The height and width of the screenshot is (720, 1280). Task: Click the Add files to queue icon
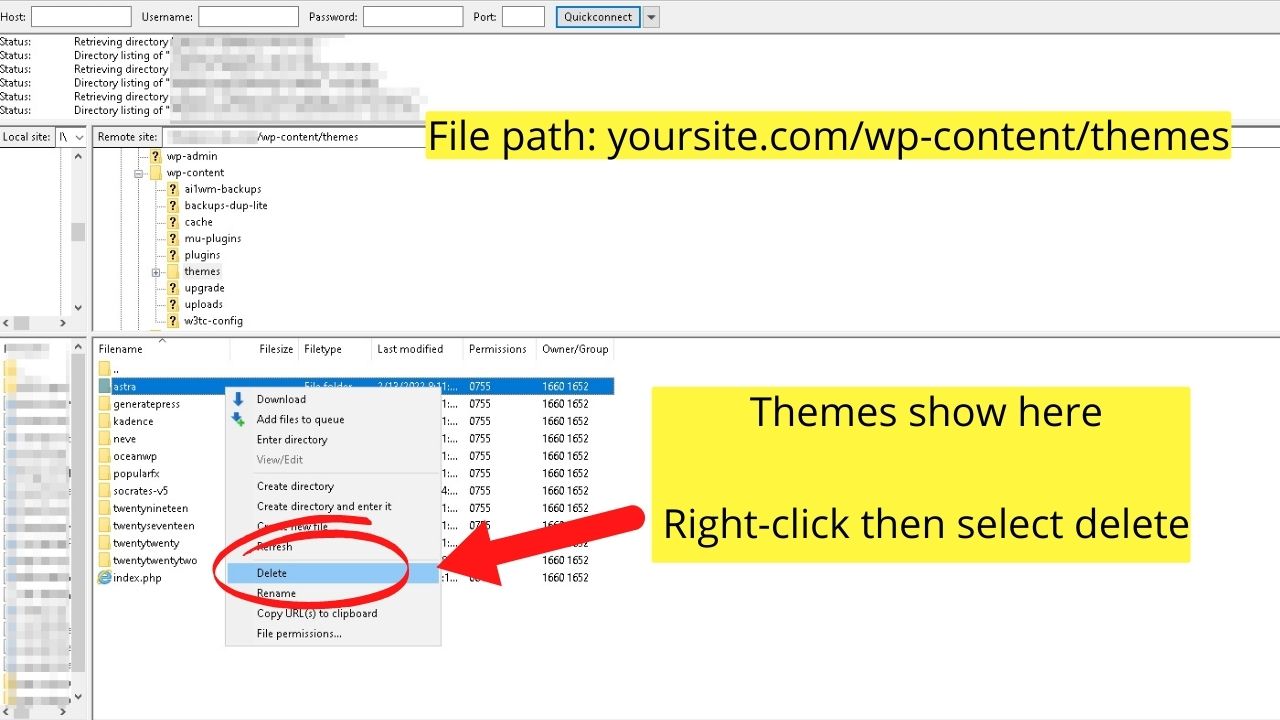coord(238,419)
